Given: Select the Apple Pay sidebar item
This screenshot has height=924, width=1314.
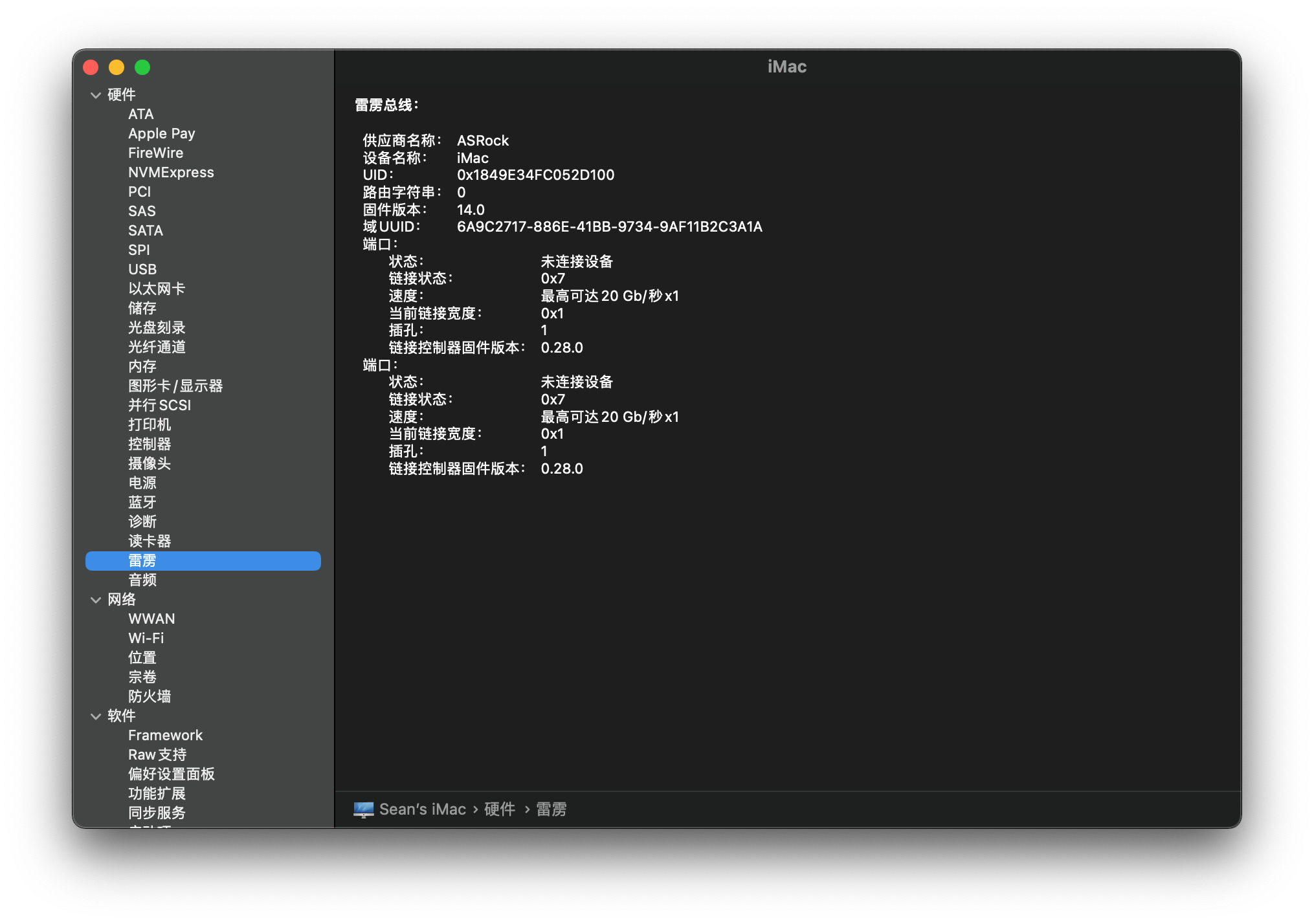Looking at the screenshot, I should coord(161,133).
